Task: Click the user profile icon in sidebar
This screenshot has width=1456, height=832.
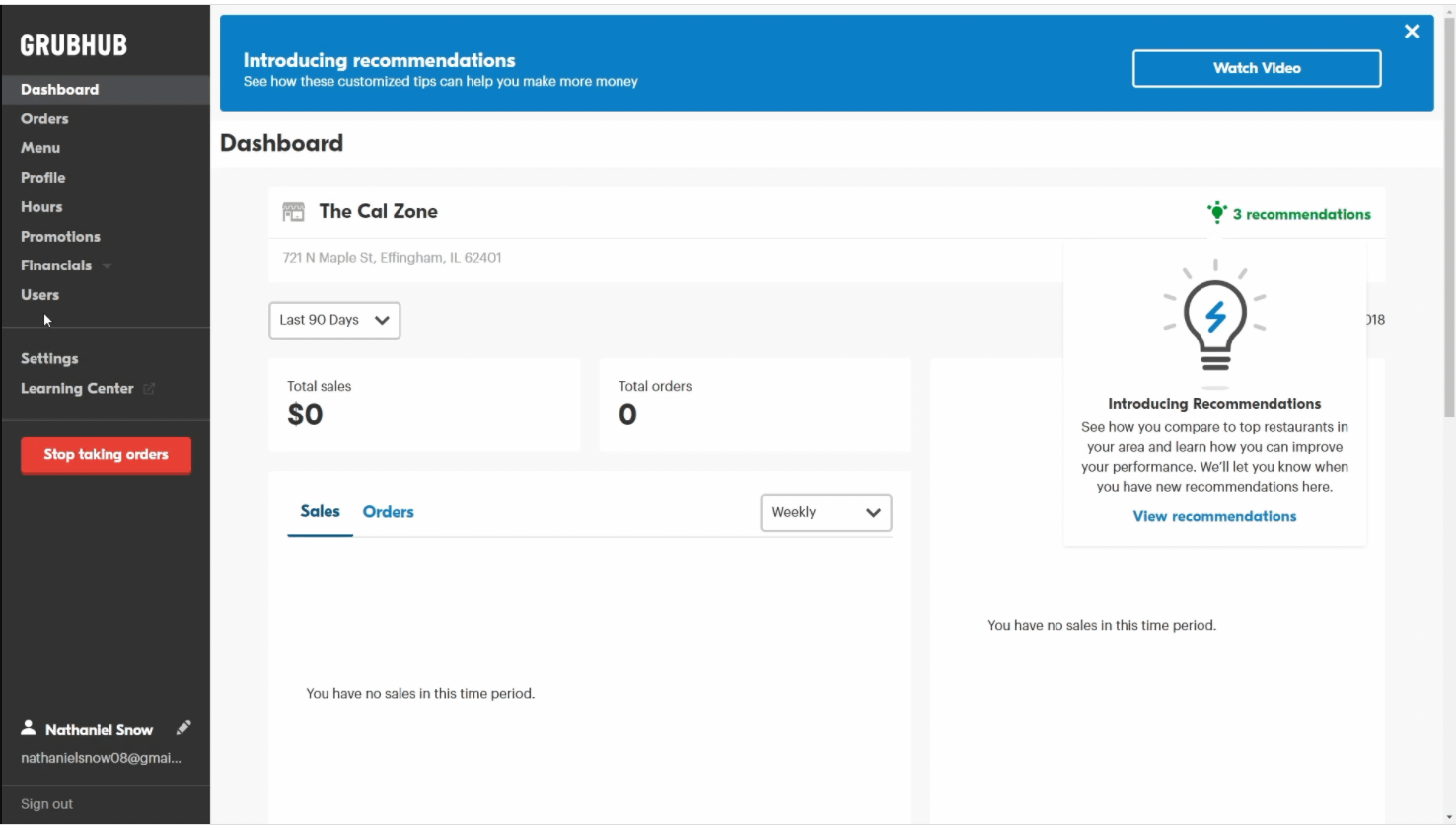Action: 29,728
